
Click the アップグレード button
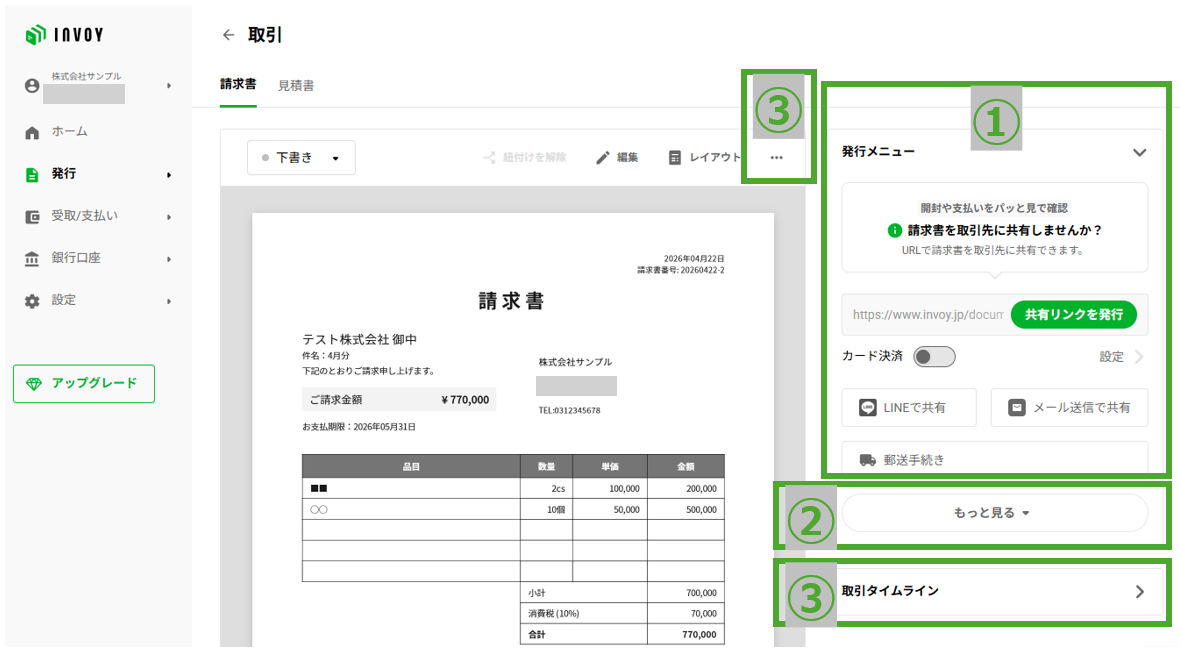(84, 384)
